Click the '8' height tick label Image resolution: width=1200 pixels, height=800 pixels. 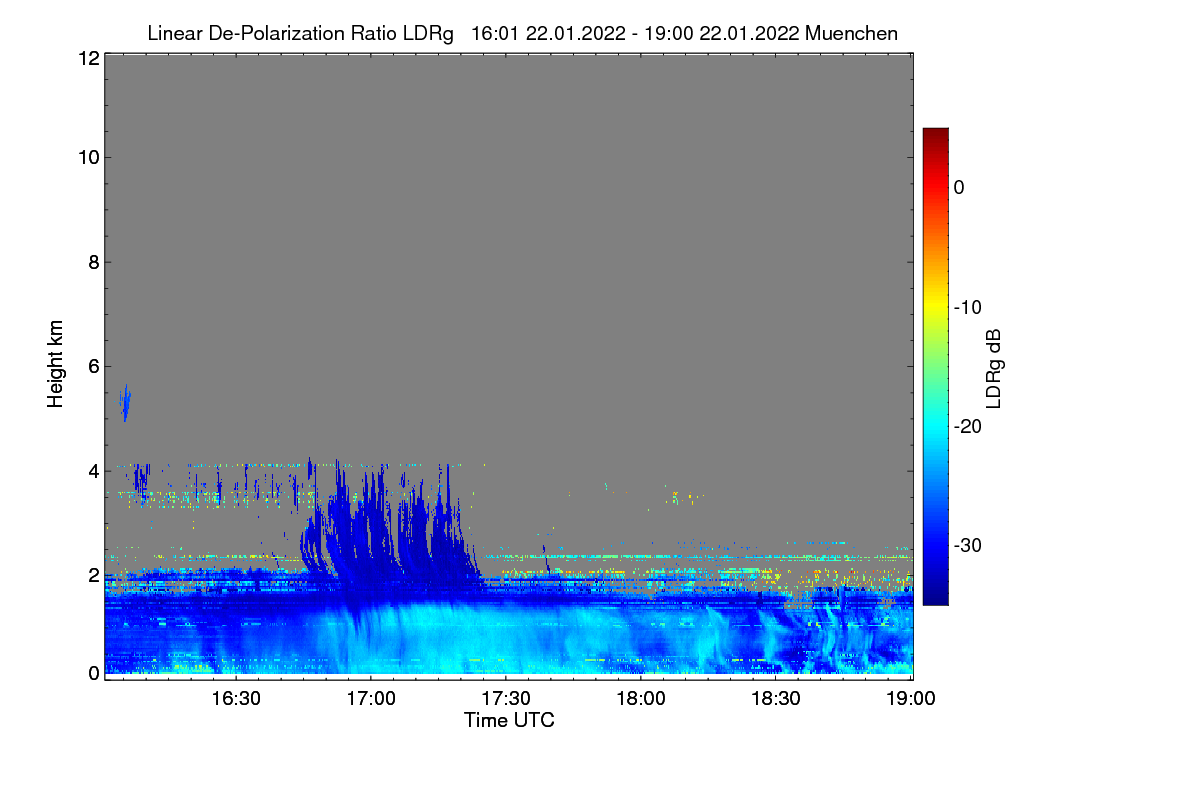(92, 263)
